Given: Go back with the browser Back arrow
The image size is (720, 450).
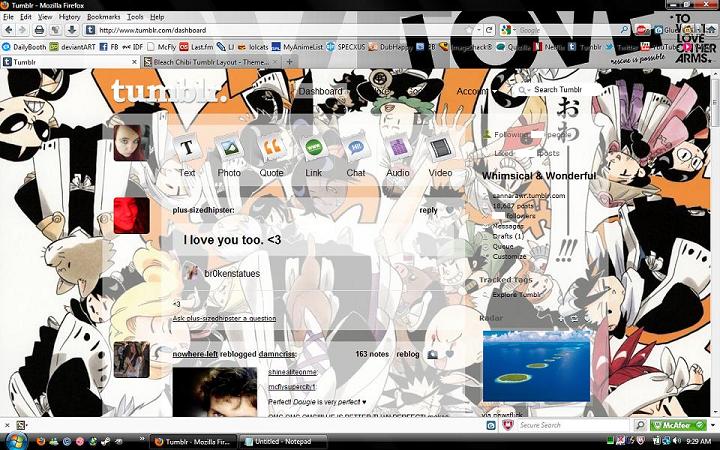Looking at the screenshot, I should pos(9,30).
